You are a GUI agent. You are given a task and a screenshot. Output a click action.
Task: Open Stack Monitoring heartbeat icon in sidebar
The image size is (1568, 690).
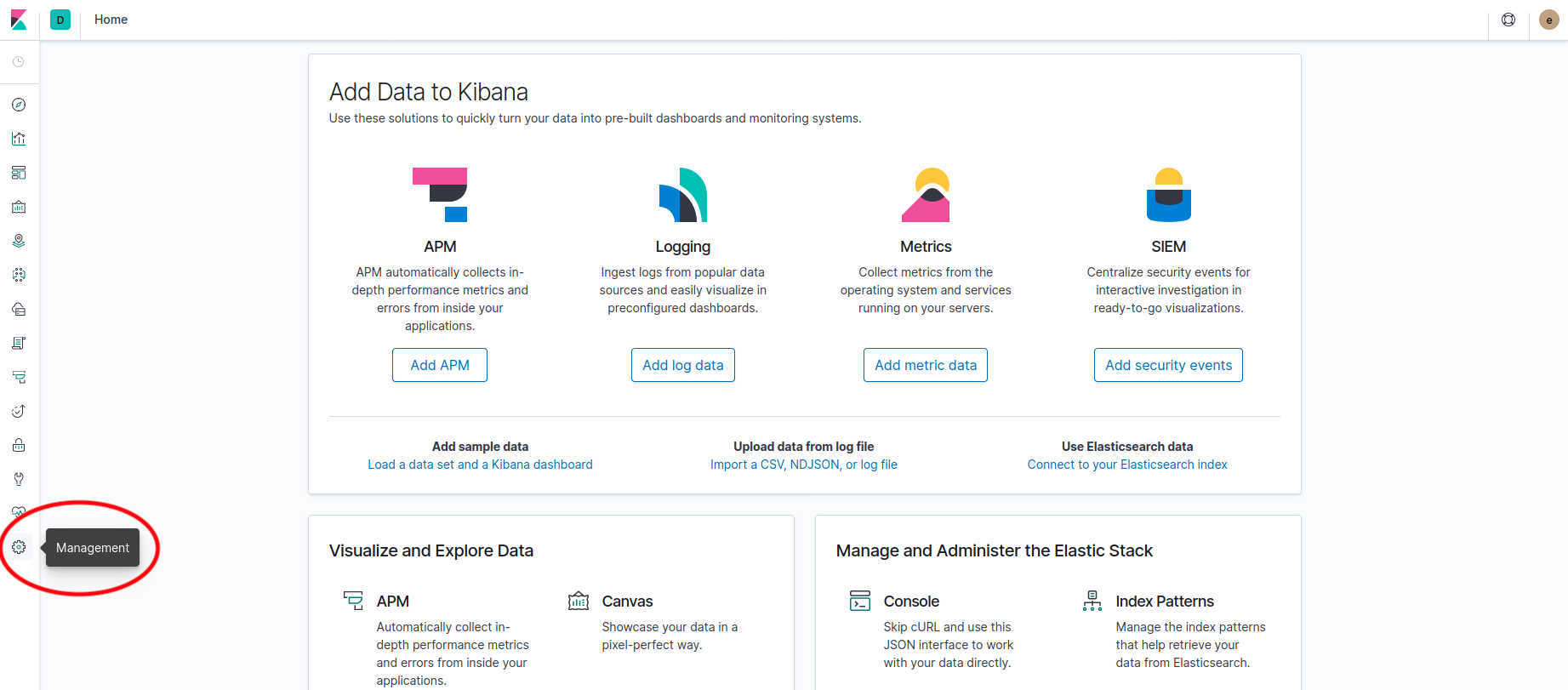19,512
